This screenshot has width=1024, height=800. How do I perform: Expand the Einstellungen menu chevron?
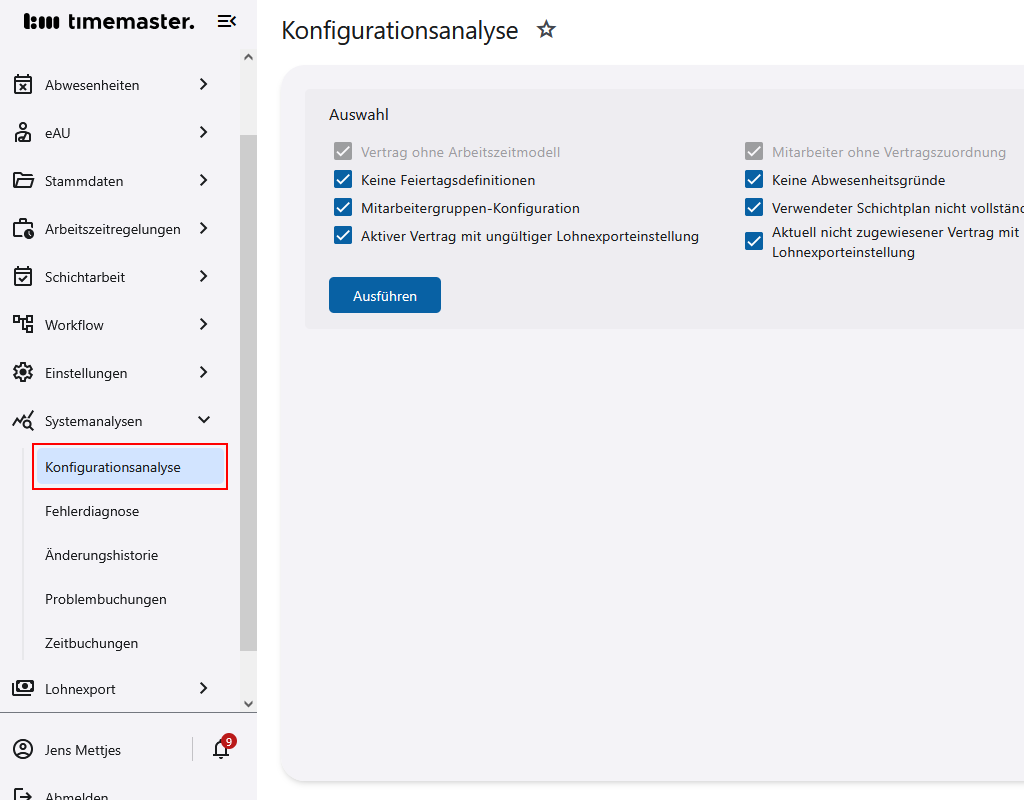pos(203,372)
